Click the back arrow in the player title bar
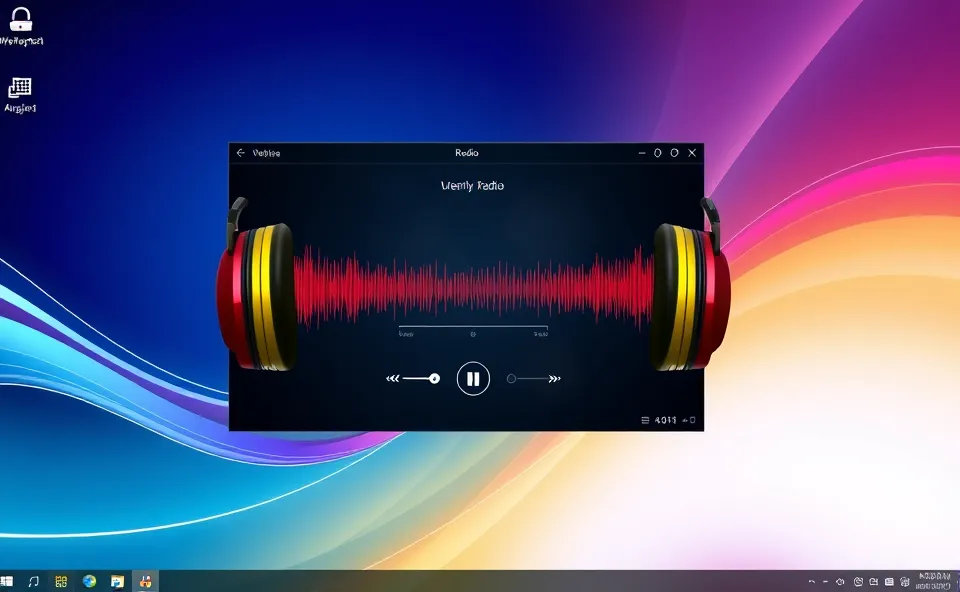Screen dimensions: 960x592 [241, 152]
